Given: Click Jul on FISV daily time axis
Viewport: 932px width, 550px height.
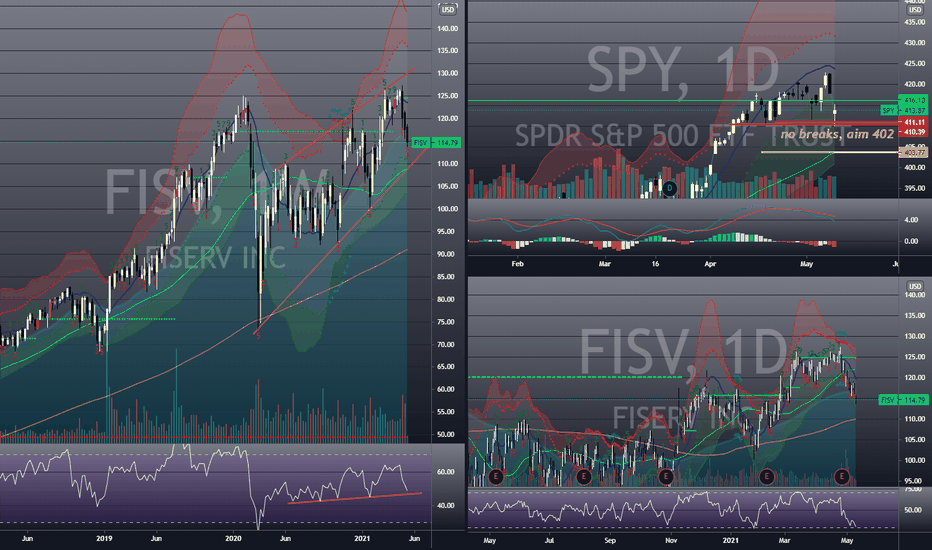Looking at the screenshot, I should (x=549, y=540).
